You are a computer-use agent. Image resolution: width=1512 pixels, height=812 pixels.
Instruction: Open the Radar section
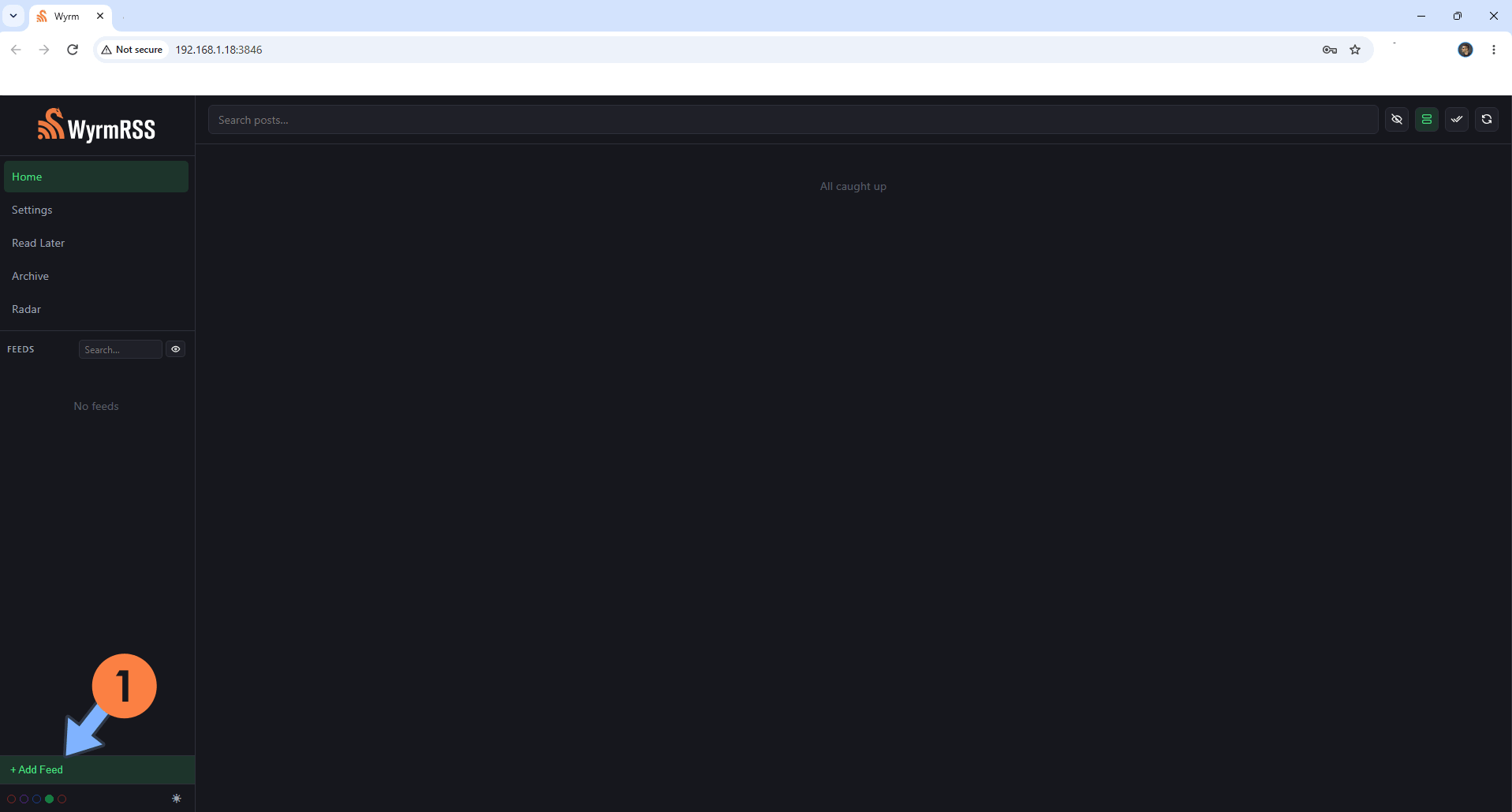(96, 309)
